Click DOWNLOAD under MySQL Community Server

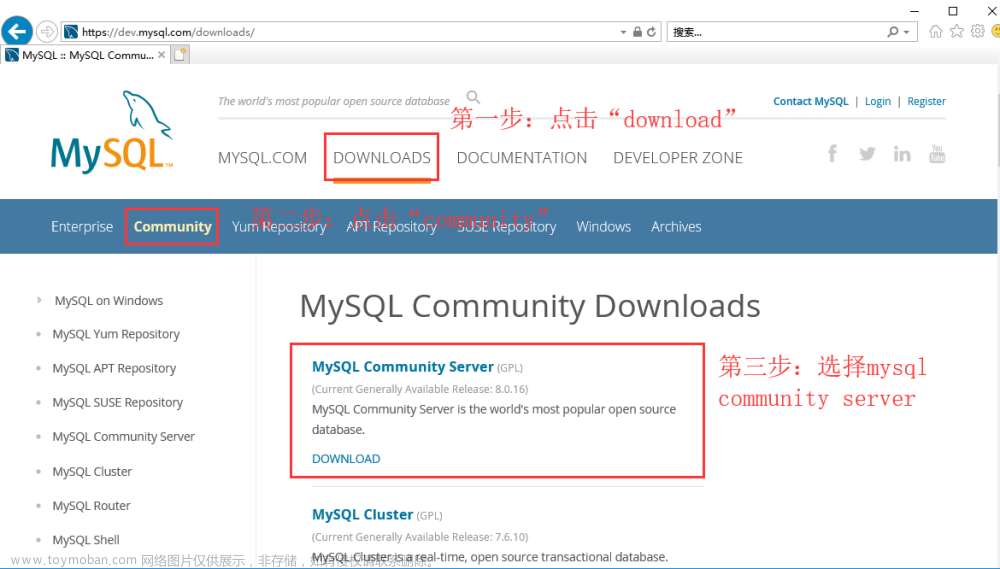(x=346, y=459)
